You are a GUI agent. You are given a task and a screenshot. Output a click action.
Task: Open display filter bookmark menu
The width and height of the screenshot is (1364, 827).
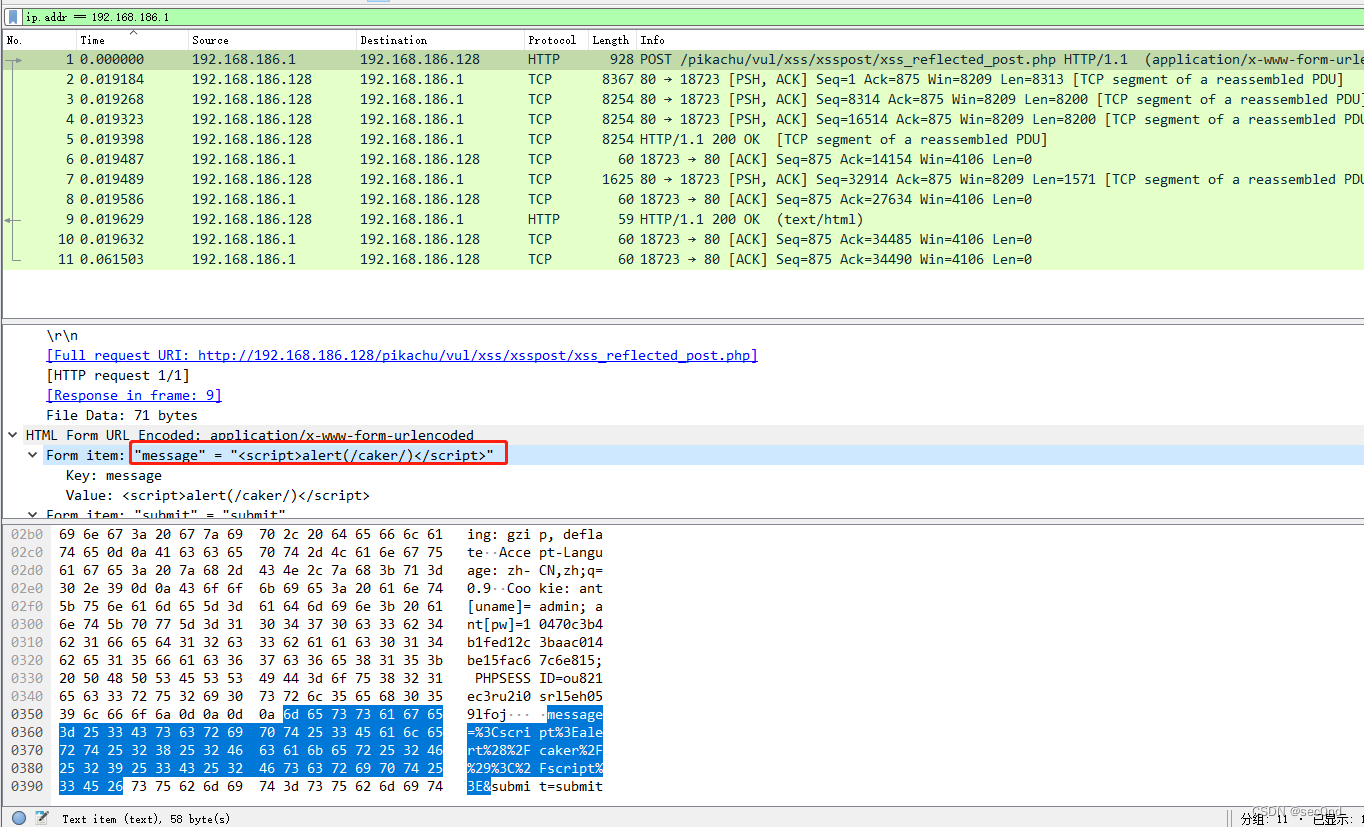pyautogui.click(x=13, y=17)
